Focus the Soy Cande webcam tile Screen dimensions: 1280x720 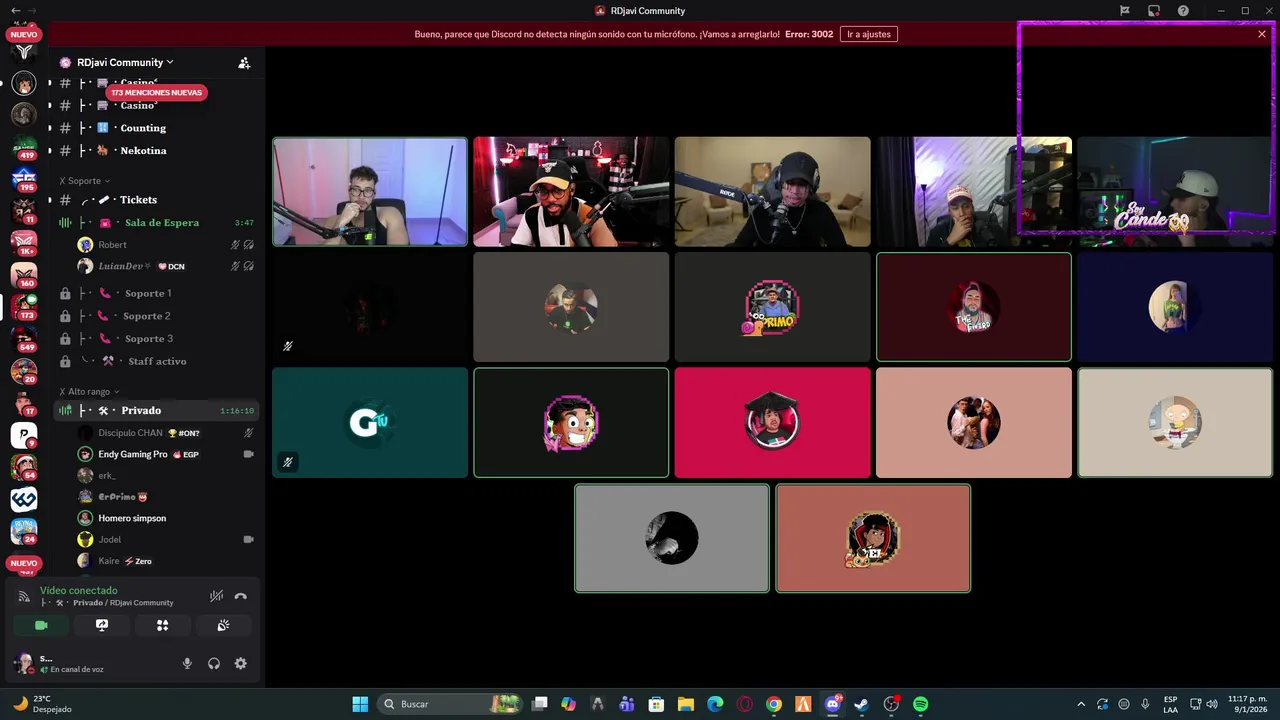coord(1174,192)
